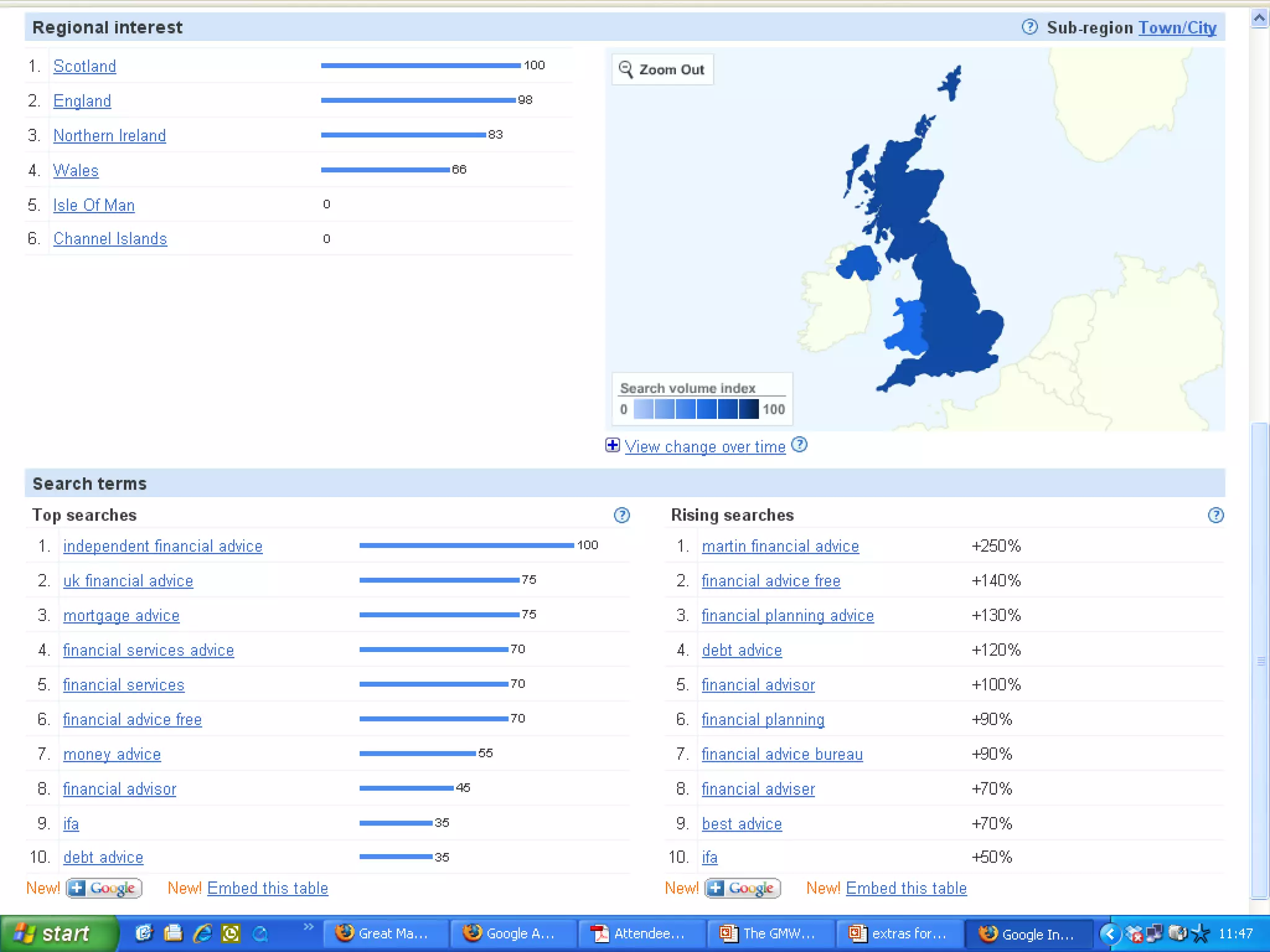Click the scroll up arrow of scrollbar
Viewport: 1270px width, 952px height.
coord(1259,18)
